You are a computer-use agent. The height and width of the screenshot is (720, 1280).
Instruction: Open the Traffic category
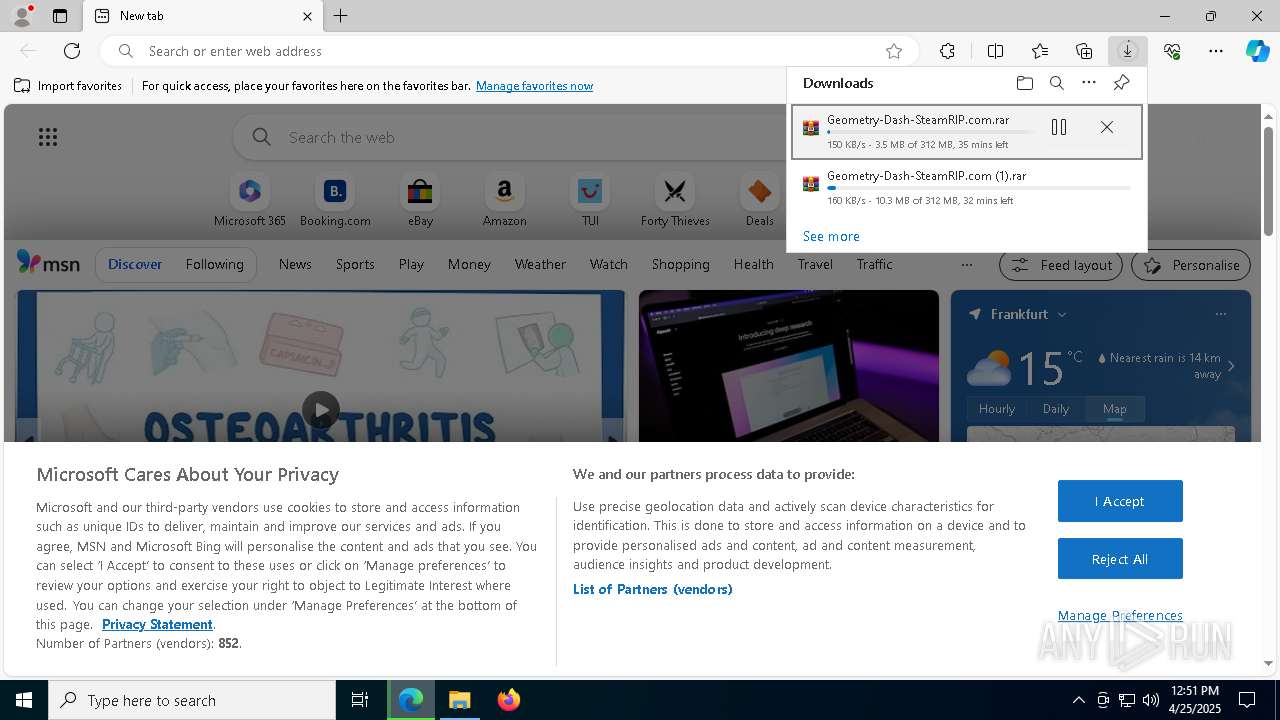point(874,264)
